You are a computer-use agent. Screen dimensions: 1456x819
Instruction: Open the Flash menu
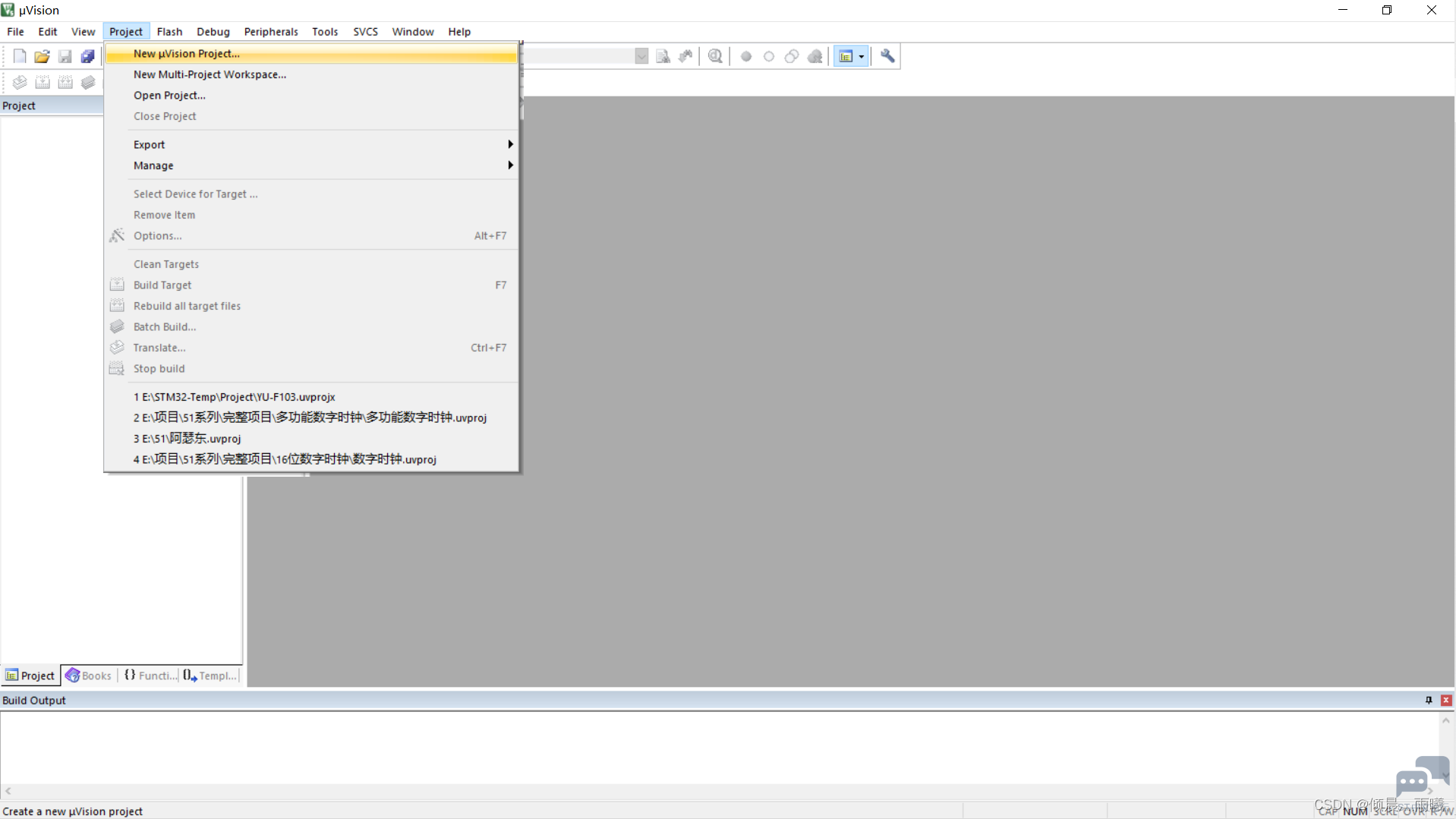pyautogui.click(x=169, y=32)
